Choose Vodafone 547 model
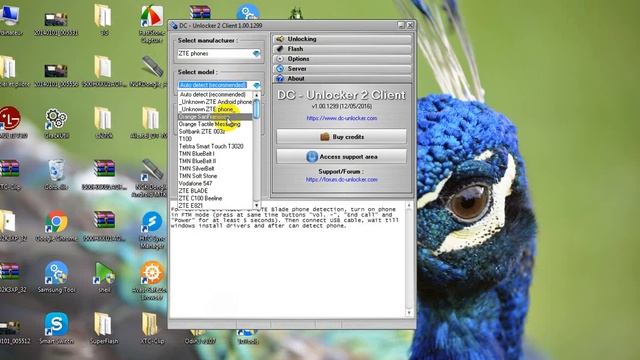The width and height of the screenshot is (640, 360). (215, 183)
